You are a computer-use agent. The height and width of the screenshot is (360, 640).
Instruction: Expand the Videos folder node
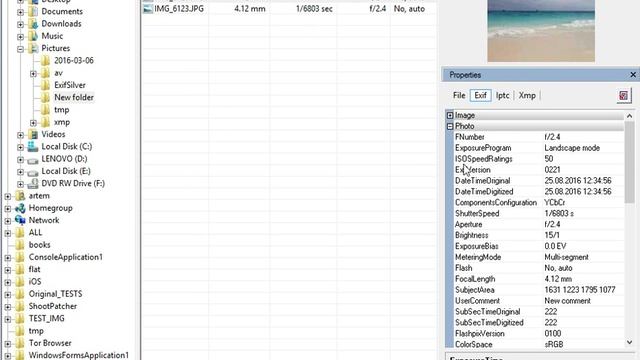pos(20,135)
